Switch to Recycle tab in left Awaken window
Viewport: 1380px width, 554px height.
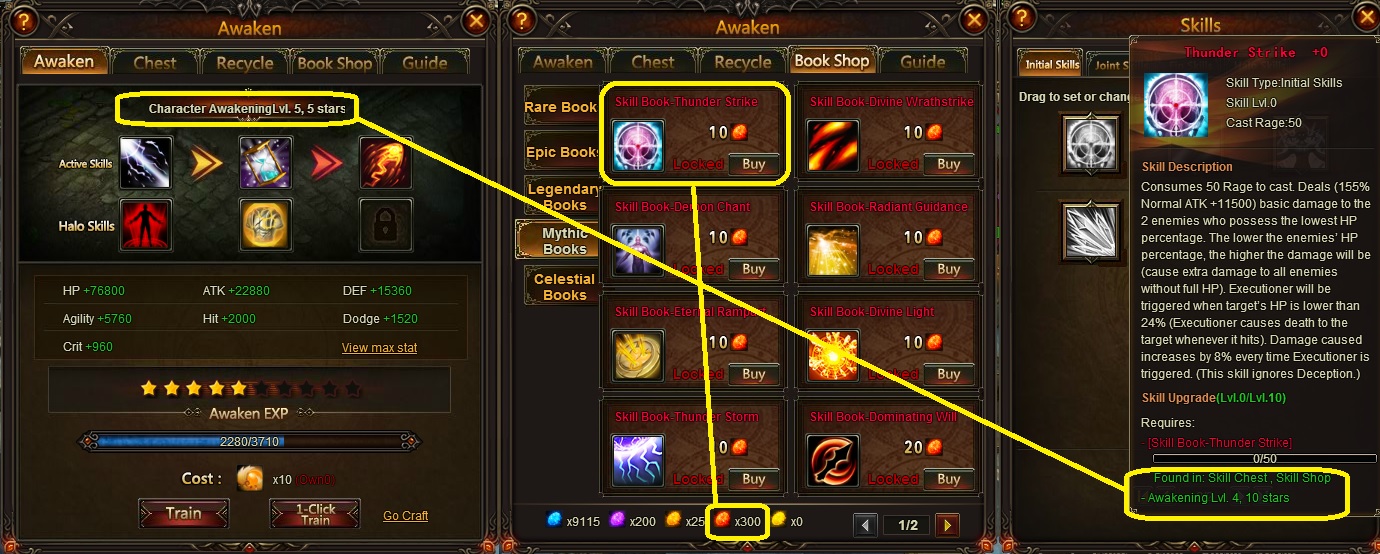pyautogui.click(x=245, y=62)
